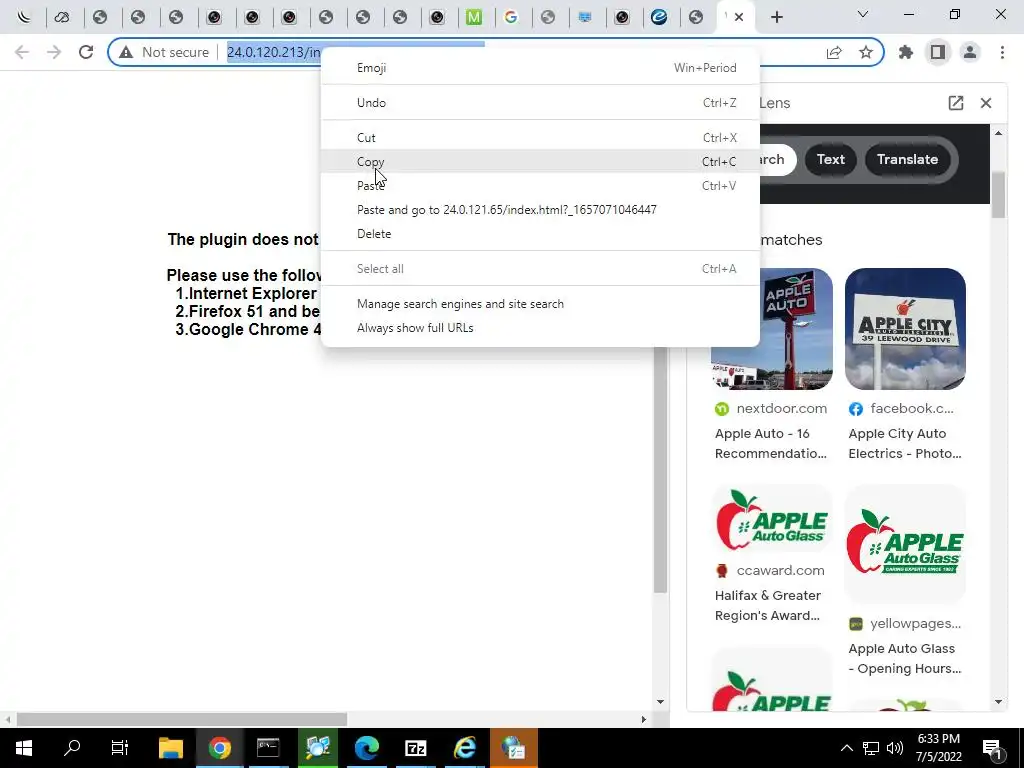Click the page vertical scrollbar down arrow
1024x768 pixels.
[x=660, y=702]
